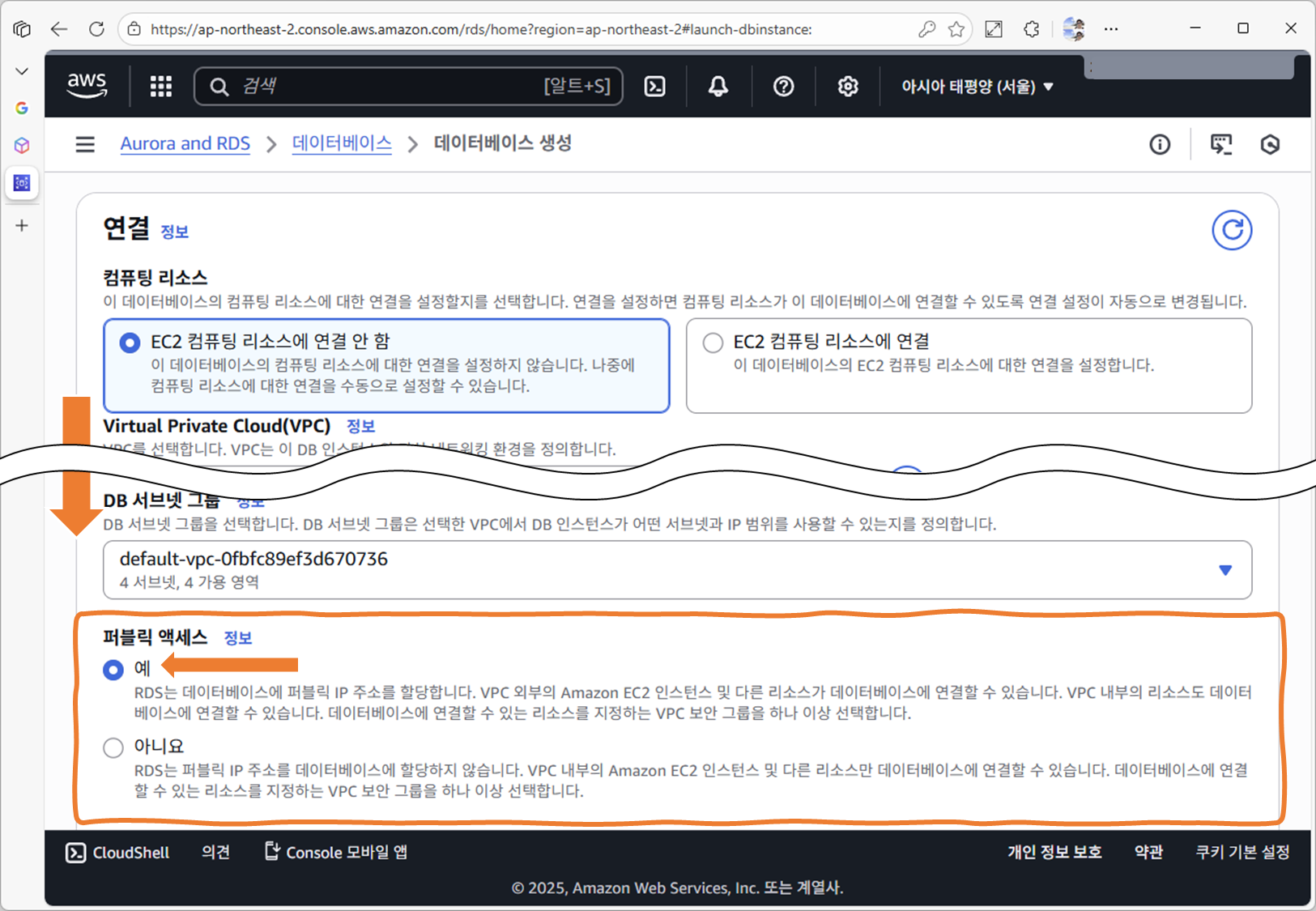Viewport: 1316px width, 911px height.
Task: Select 예 for public access
Action: 113,670
